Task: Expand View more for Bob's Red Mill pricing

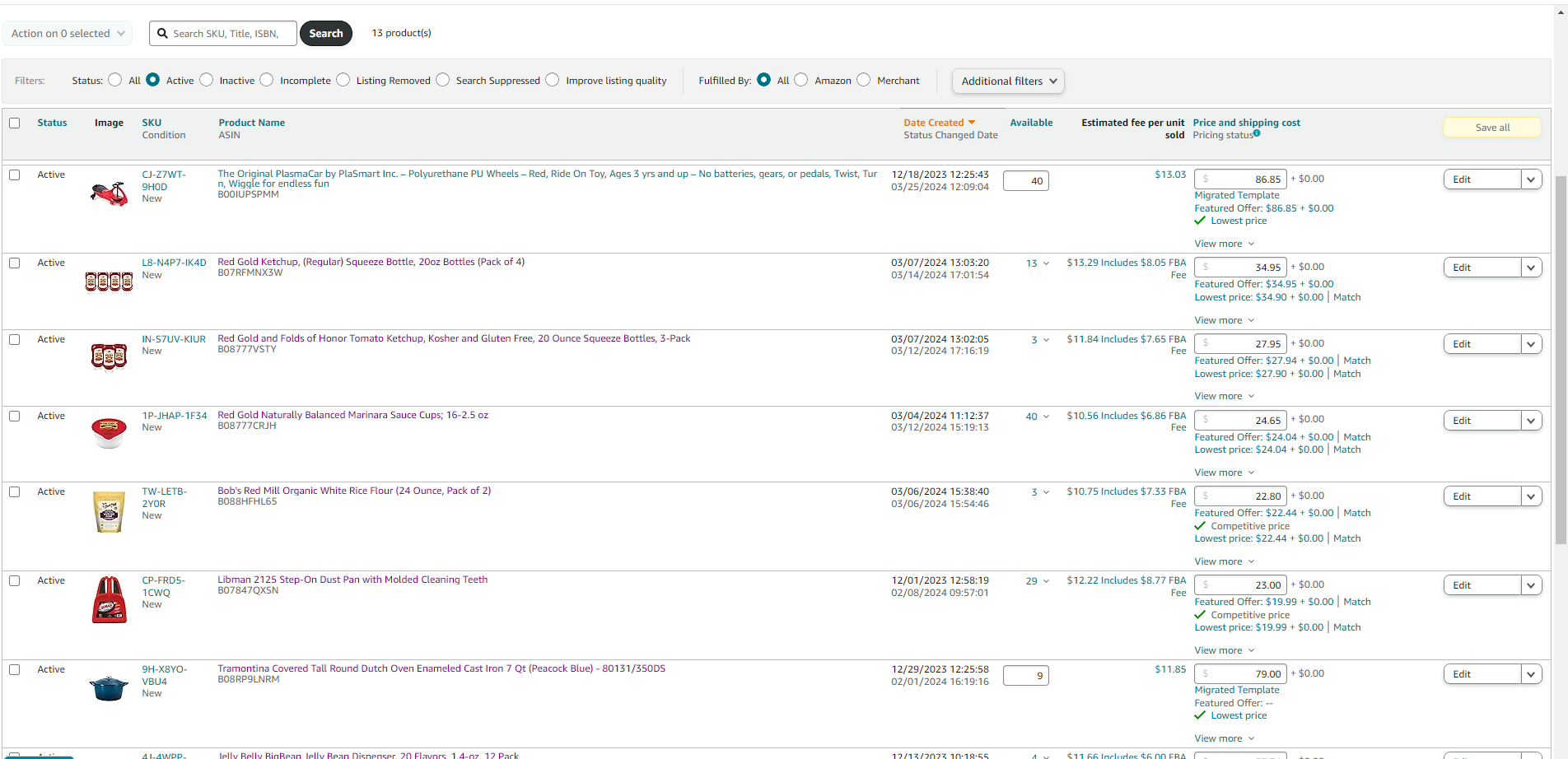Action: (1224, 561)
